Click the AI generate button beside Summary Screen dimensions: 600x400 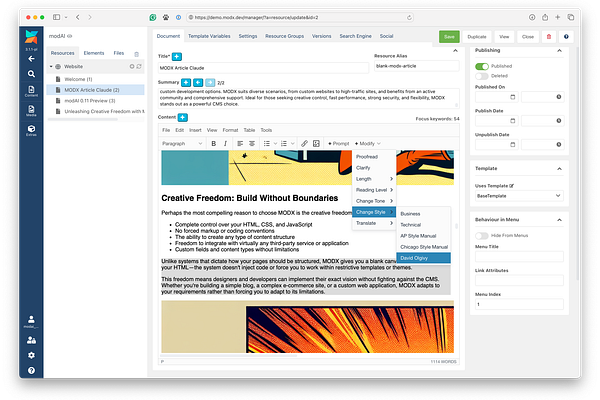(186, 82)
